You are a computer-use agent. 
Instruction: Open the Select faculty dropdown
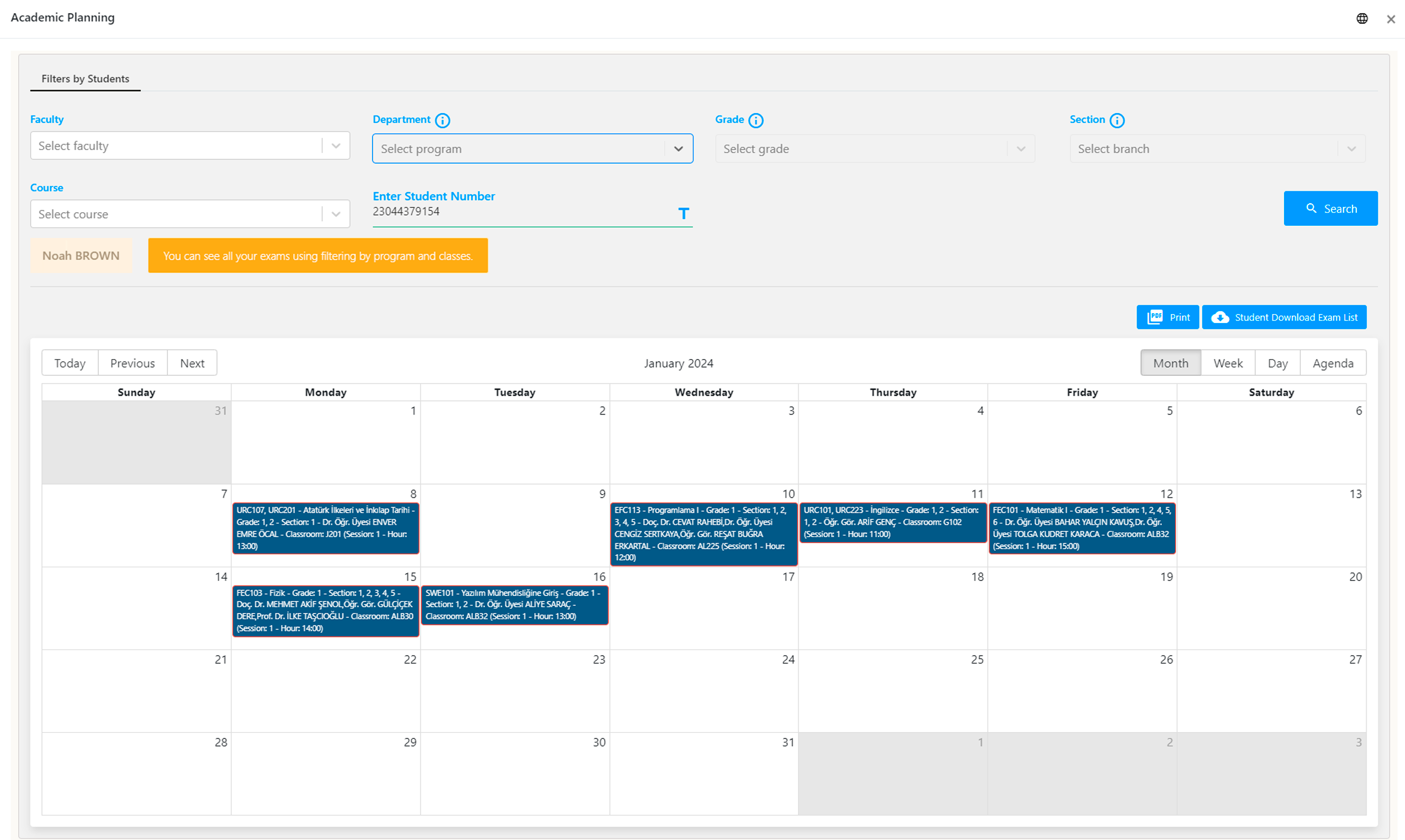(x=190, y=146)
